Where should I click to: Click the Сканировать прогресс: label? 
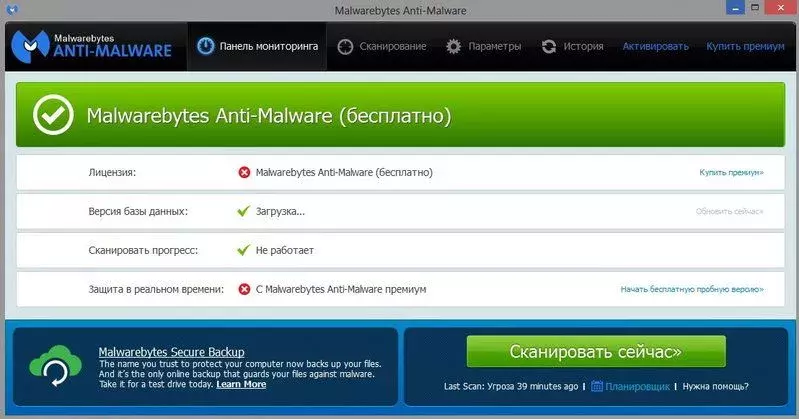[x=143, y=250]
